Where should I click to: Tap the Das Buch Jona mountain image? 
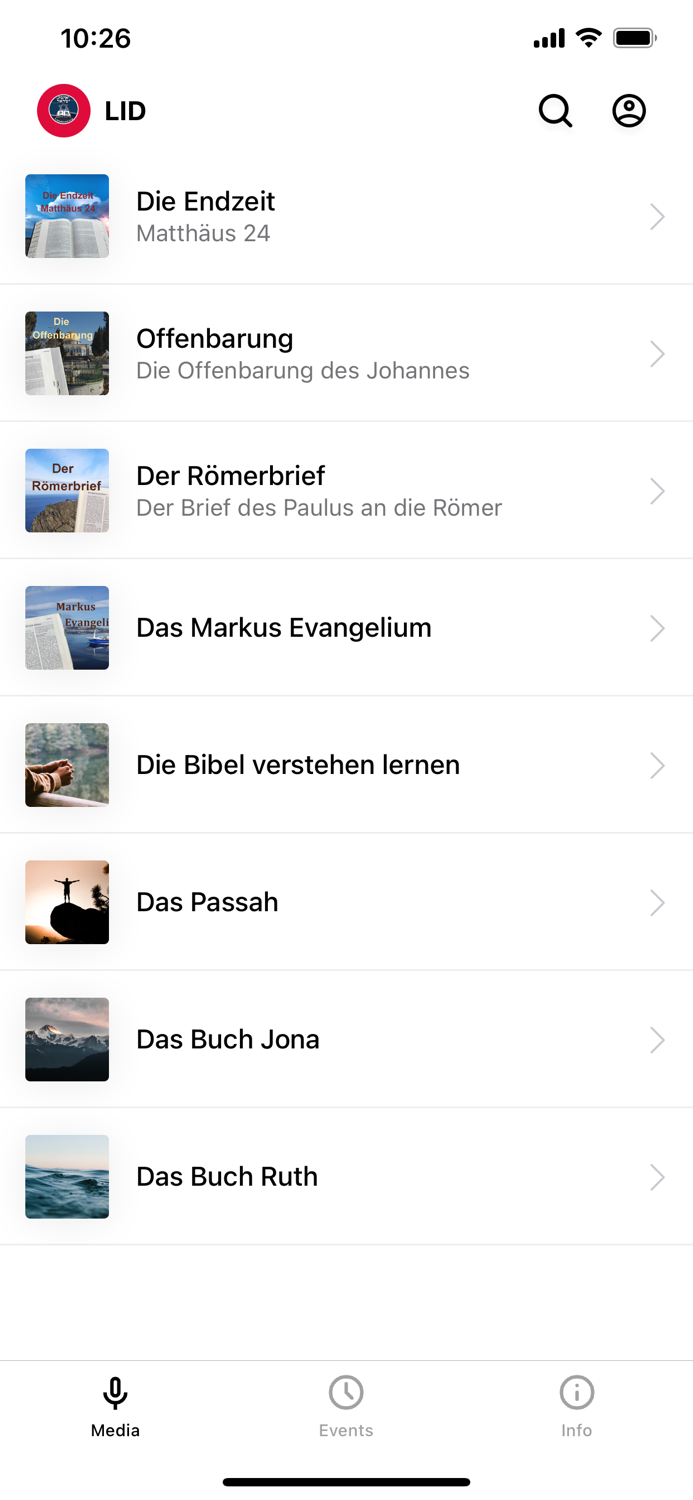pyautogui.click(x=66, y=1039)
